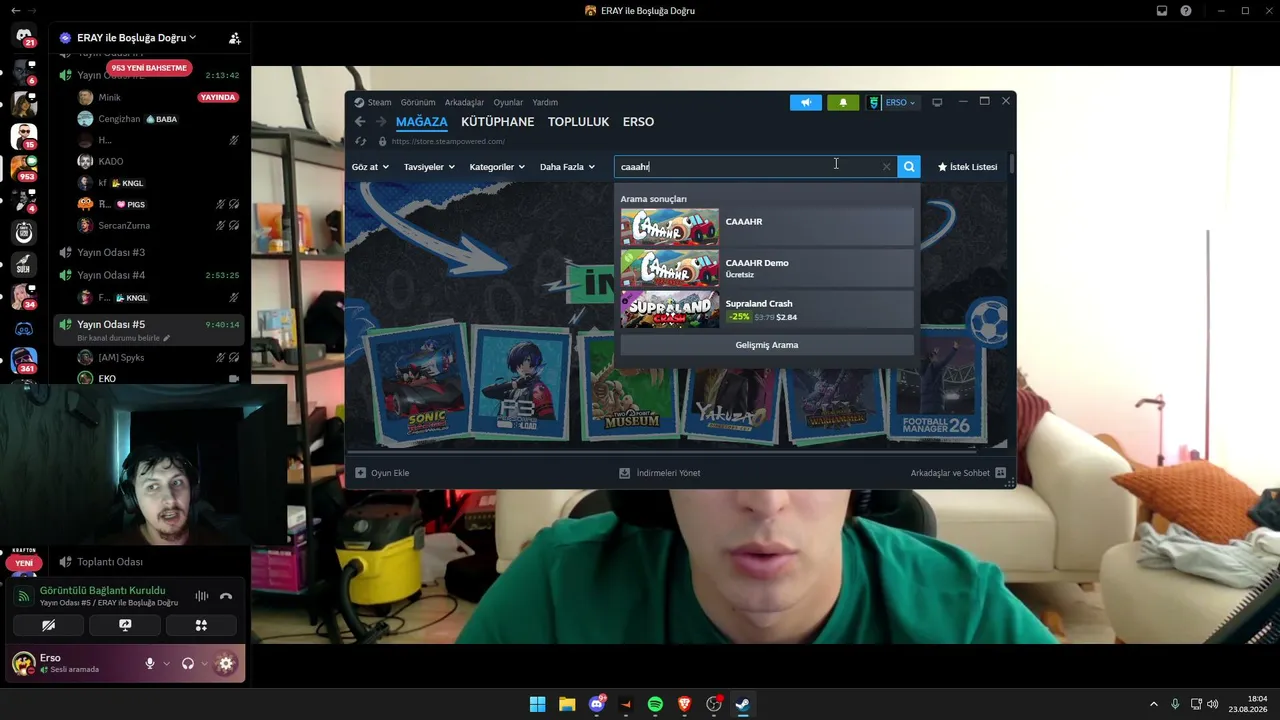1280x720 pixels.
Task: Go back in Steam store navigation
Action: click(360, 122)
